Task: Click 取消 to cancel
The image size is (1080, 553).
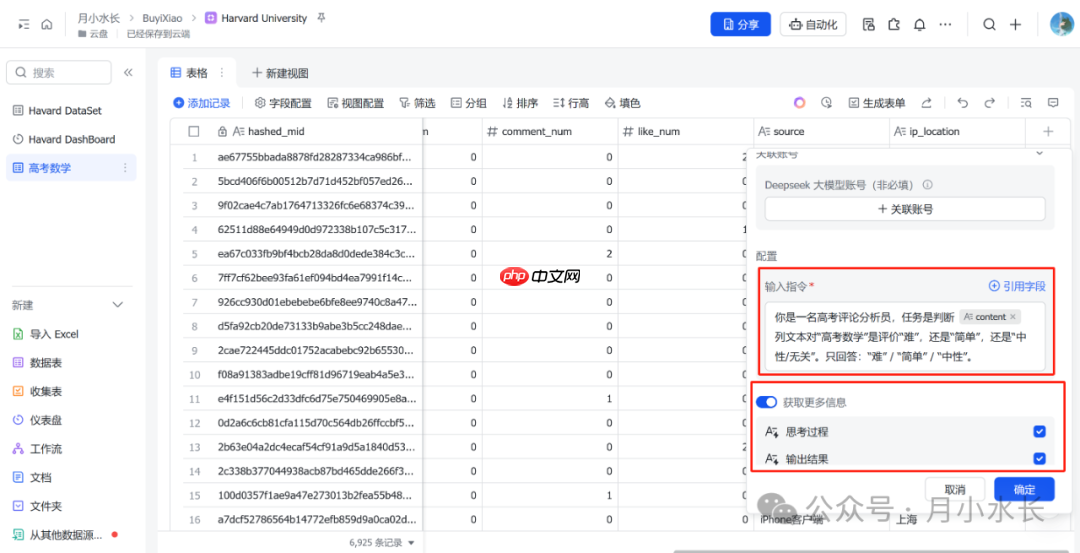Action: click(955, 490)
